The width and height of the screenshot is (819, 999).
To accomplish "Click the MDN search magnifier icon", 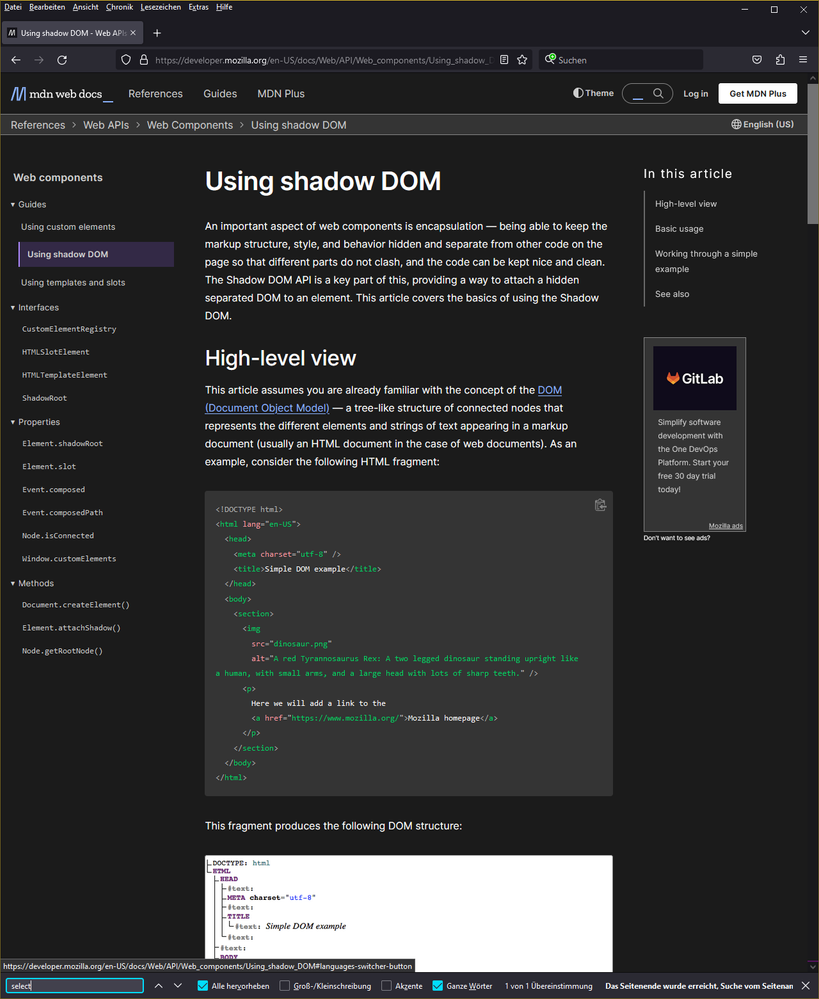I will [x=658, y=94].
